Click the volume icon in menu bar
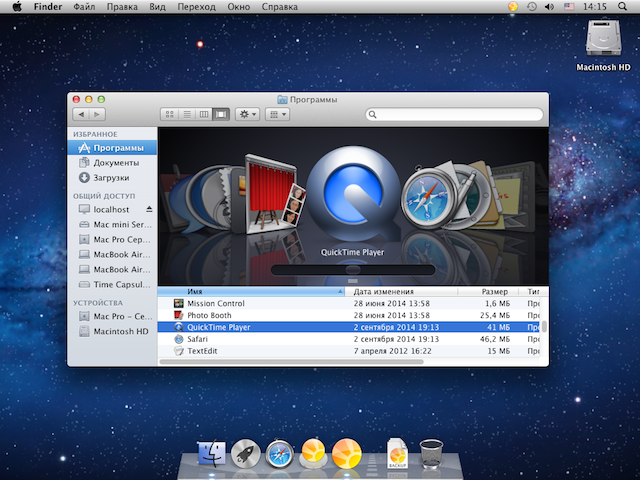Screen dimensions: 640x480 (549, 7)
